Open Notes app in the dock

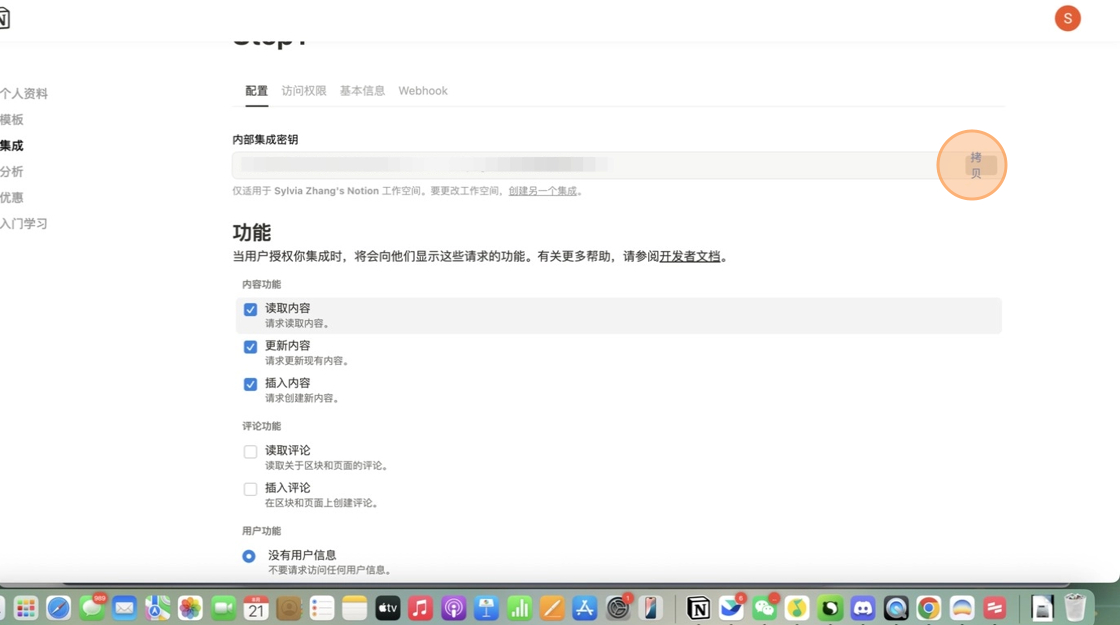tap(354, 609)
